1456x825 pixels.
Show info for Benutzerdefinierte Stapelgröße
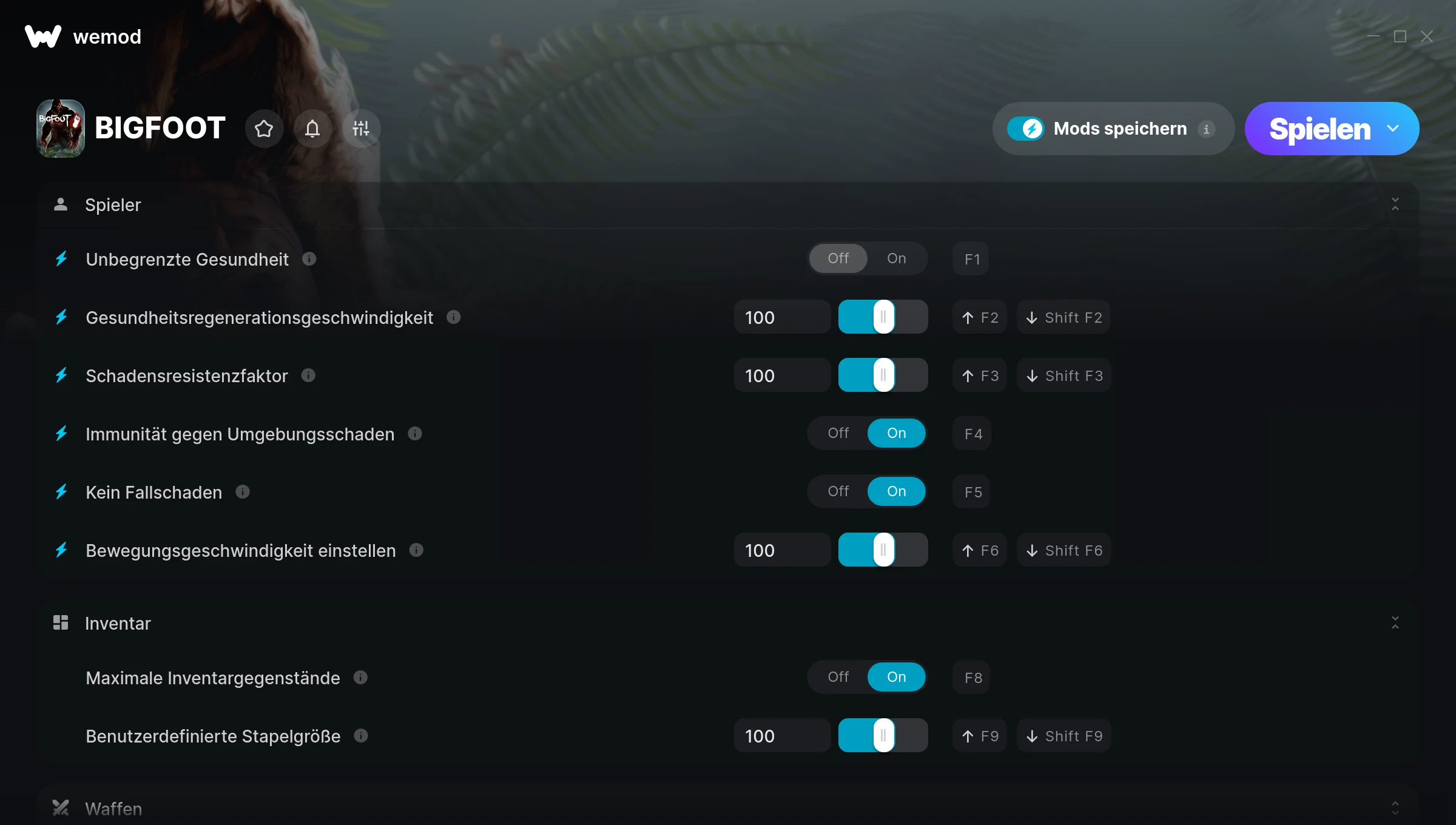click(361, 736)
